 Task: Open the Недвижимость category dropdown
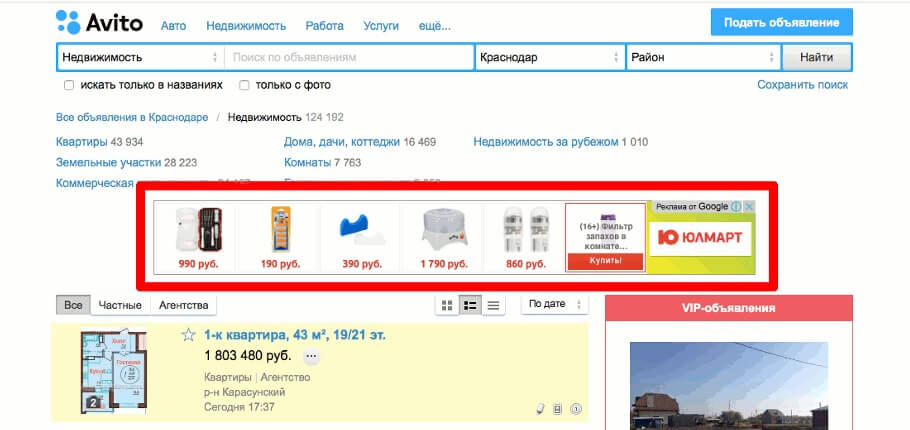point(140,57)
